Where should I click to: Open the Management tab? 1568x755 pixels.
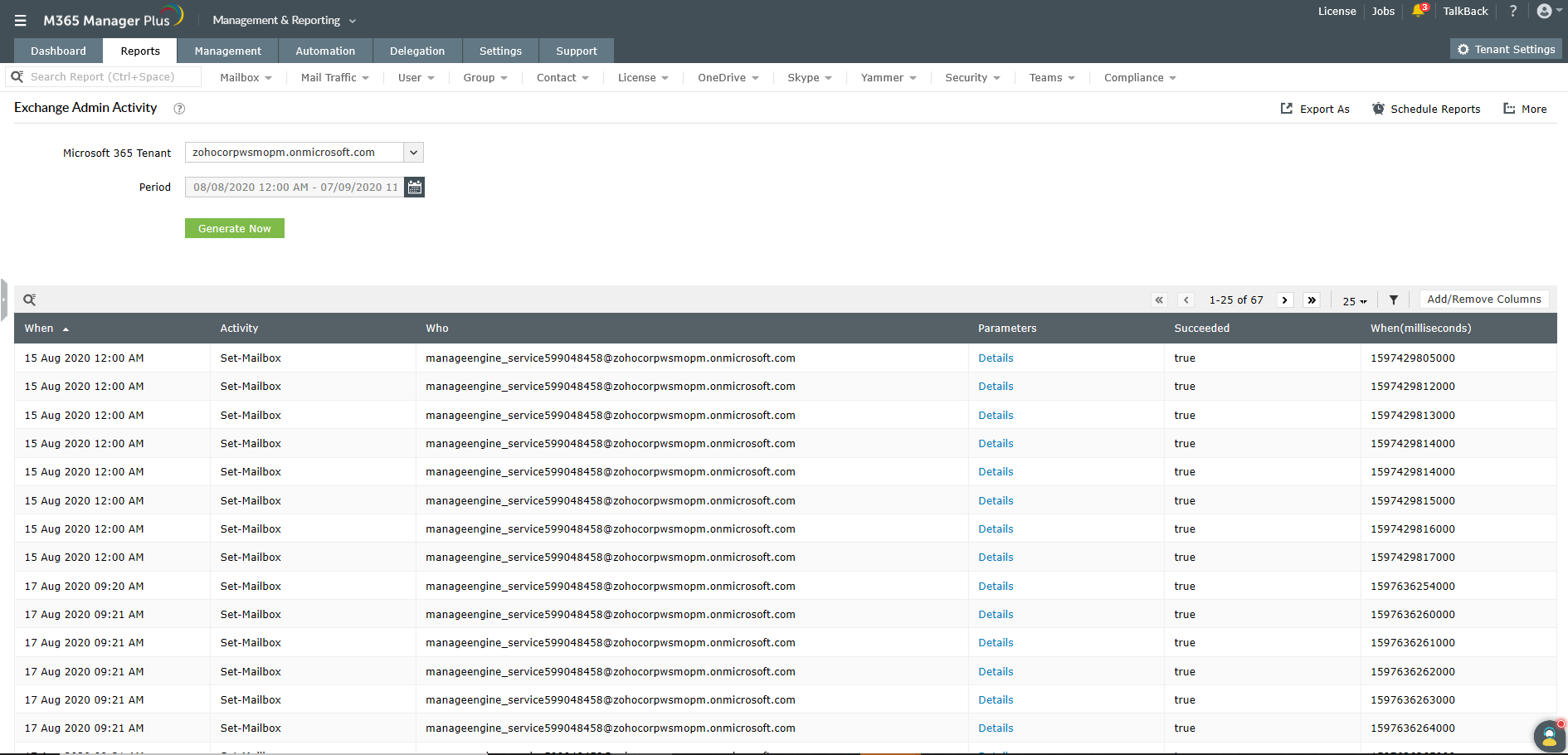228,51
